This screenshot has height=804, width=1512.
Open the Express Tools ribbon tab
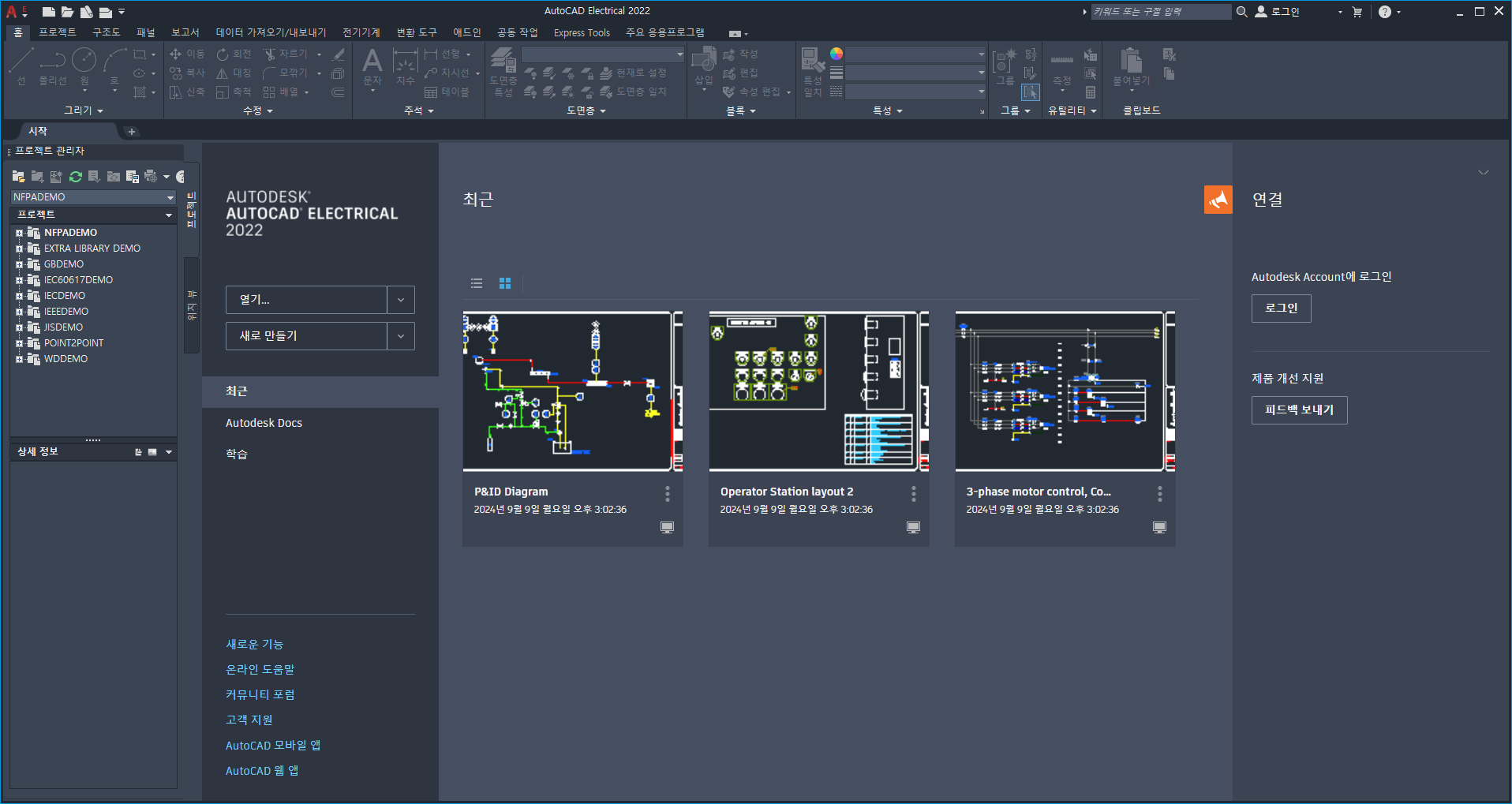pos(582,32)
